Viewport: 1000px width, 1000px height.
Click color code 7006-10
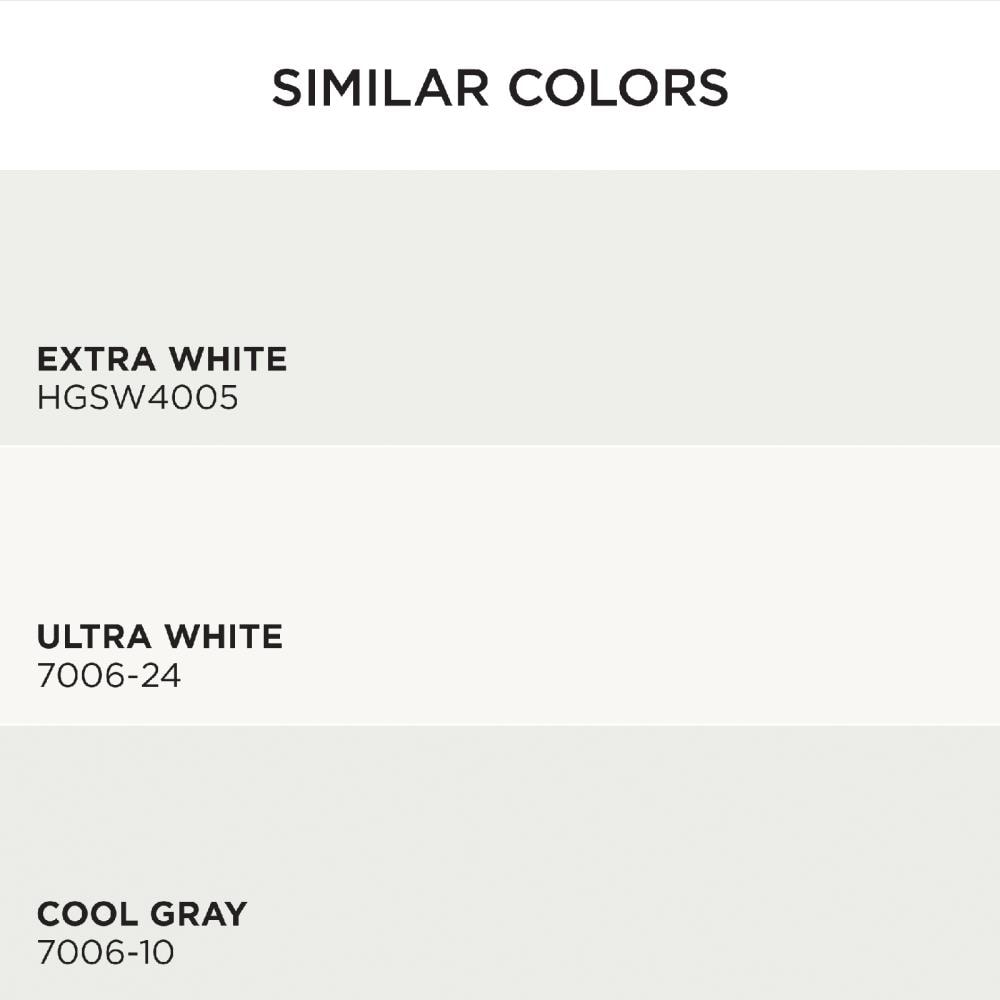pos(105,953)
